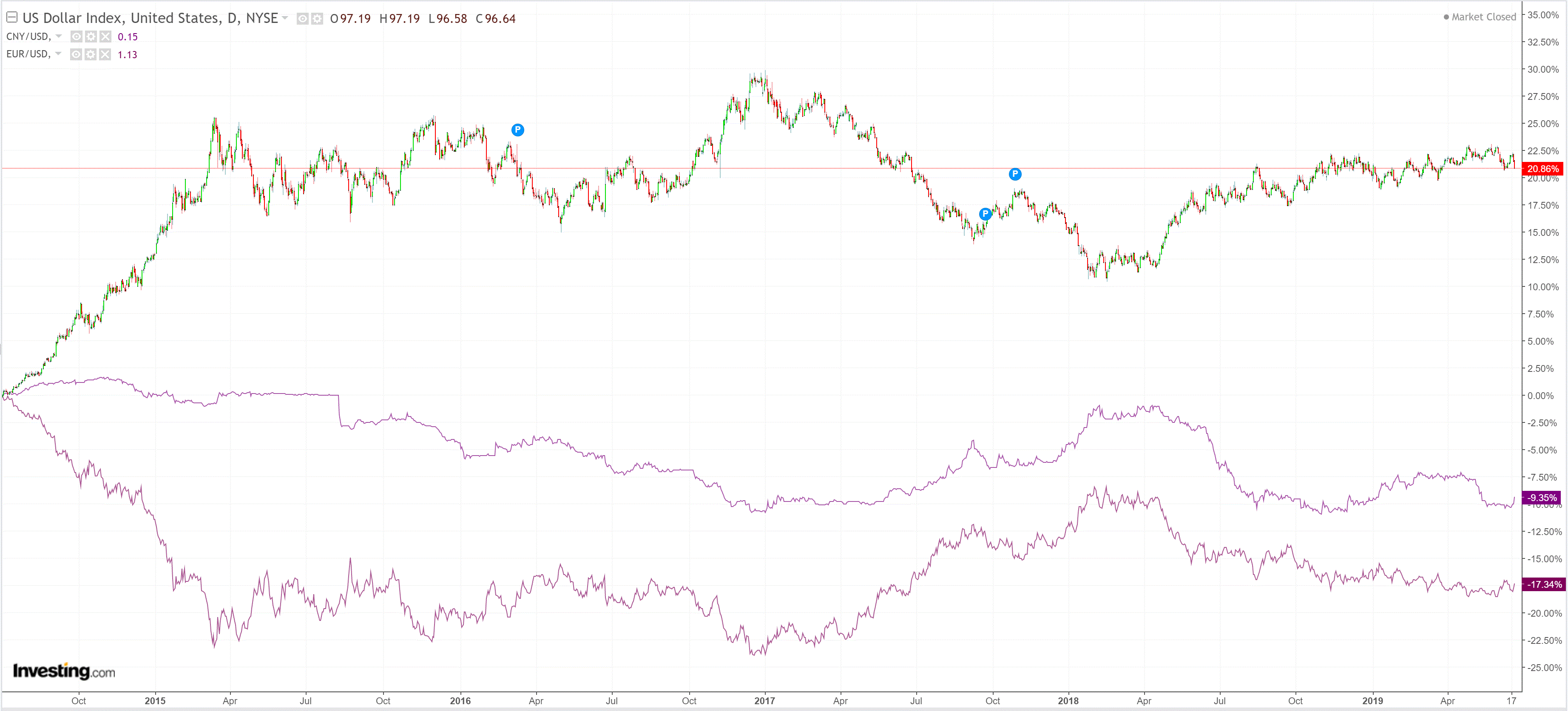The width and height of the screenshot is (1568, 711).
Task: Hide the CNY/USD series with eye icon
Action: 76,37
